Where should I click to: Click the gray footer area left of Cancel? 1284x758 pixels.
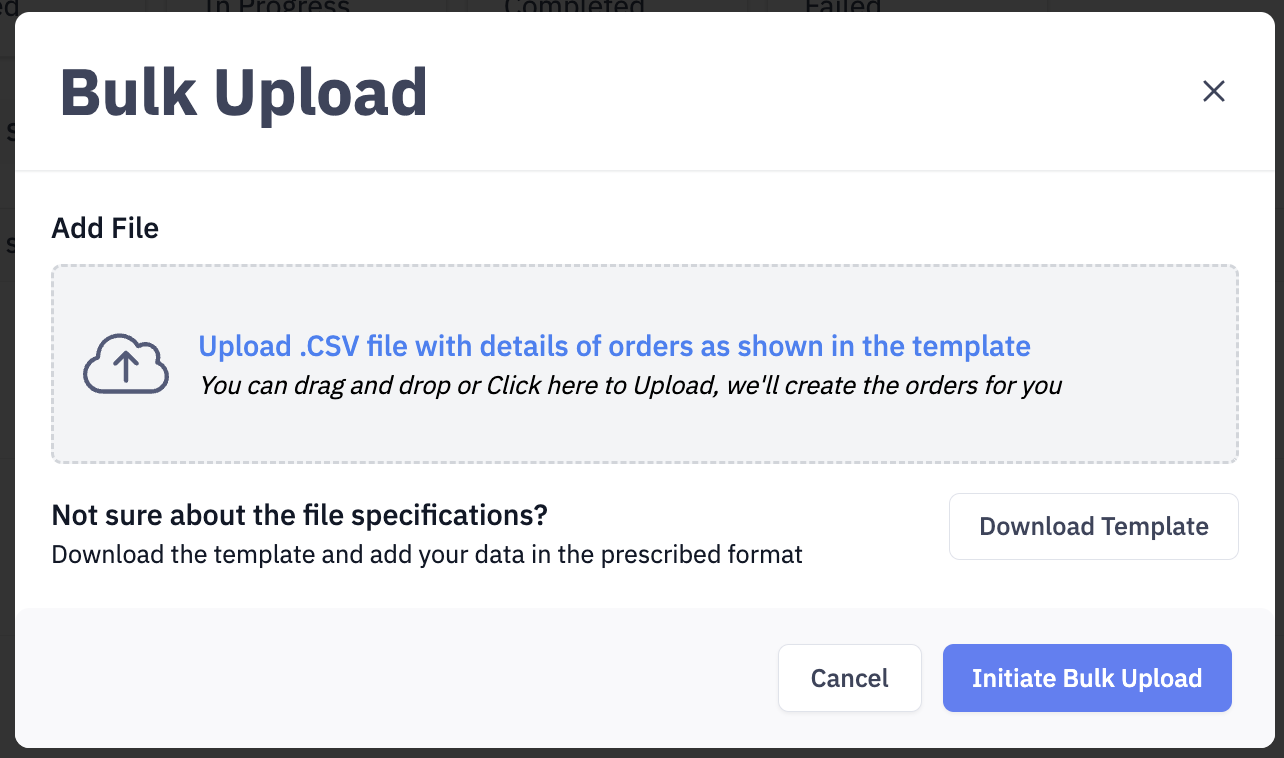(400, 678)
